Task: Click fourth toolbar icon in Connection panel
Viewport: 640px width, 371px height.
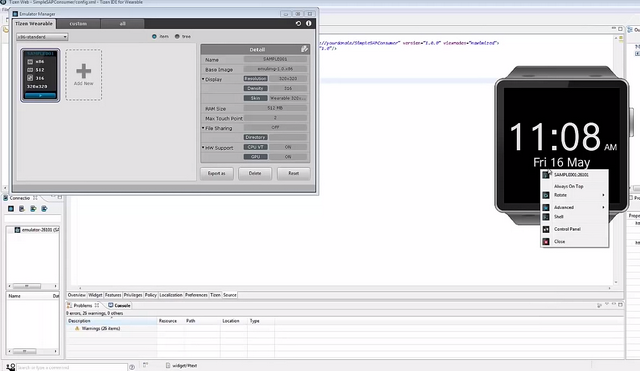Action: pyautogui.click(x=44, y=209)
